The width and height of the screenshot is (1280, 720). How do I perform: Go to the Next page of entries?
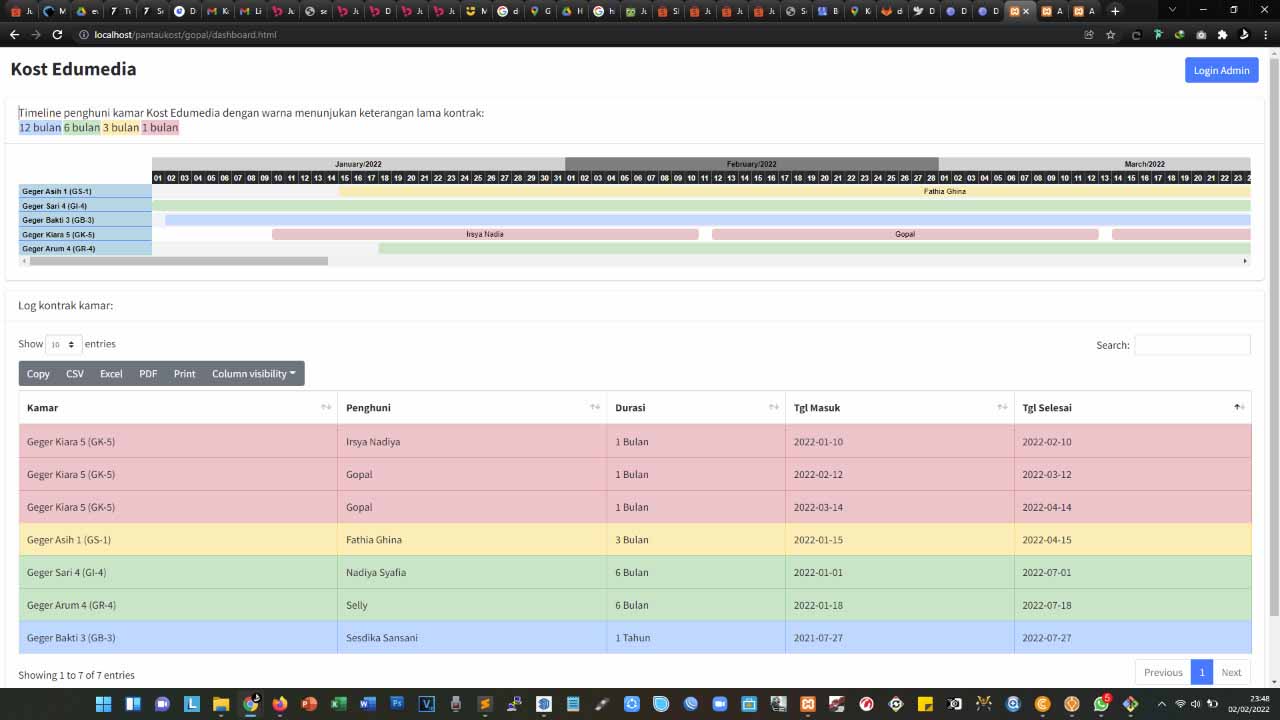(x=1231, y=672)
